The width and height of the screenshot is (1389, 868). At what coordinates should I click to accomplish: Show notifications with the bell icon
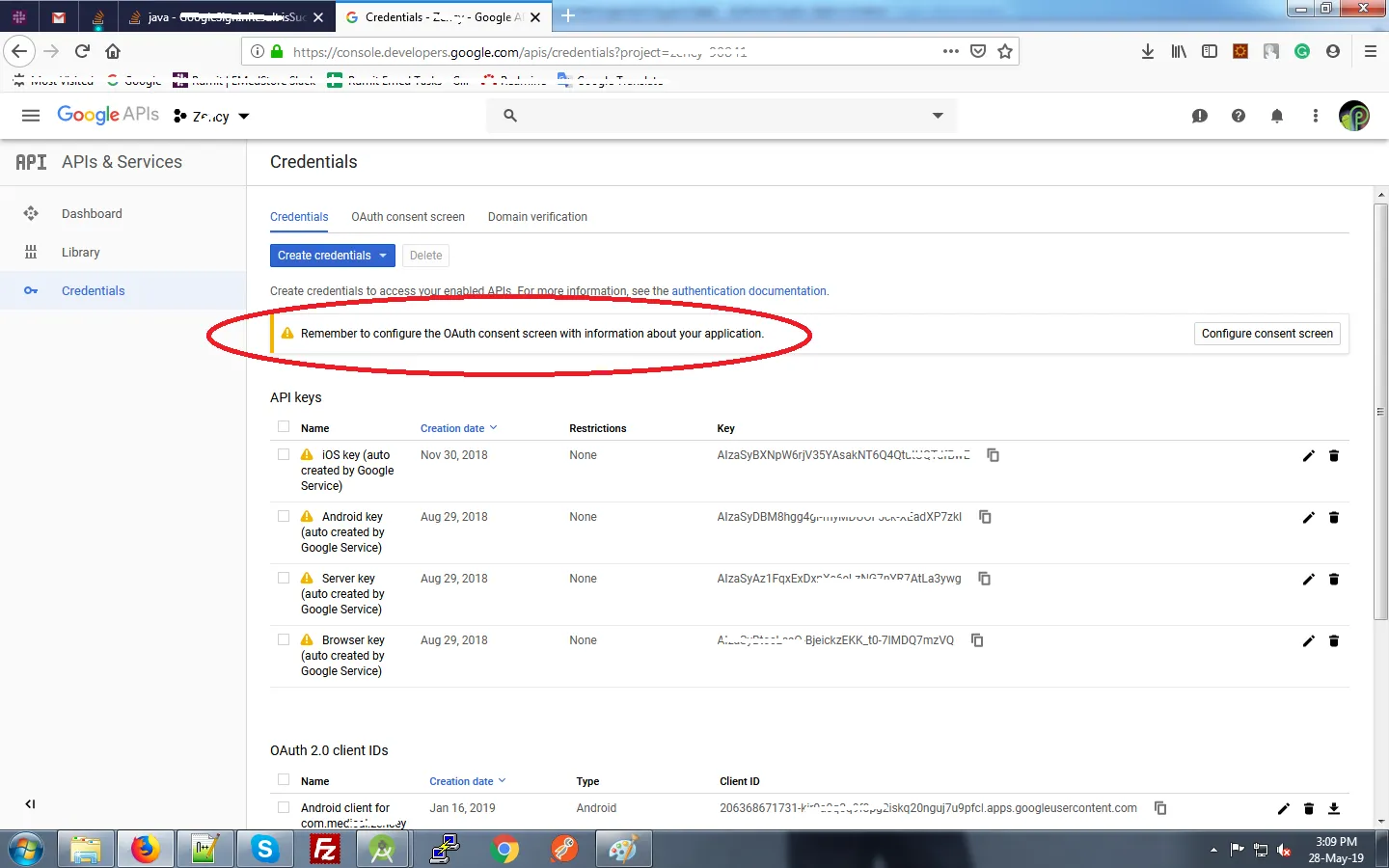coord(1277,116)
